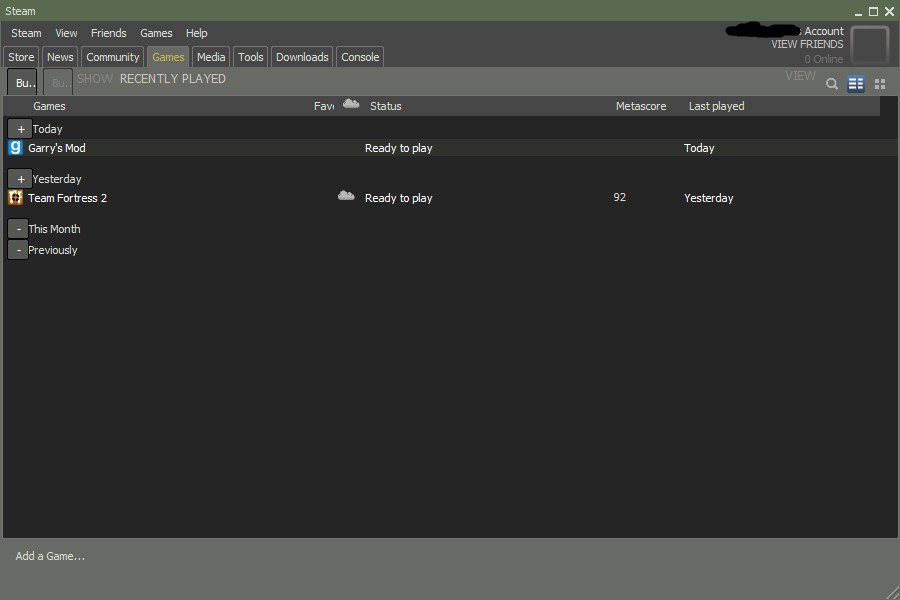Click Garry's Mod Ready to play status
The width and height of the screenshot is (900, 600).
click(x=398, y=148)
